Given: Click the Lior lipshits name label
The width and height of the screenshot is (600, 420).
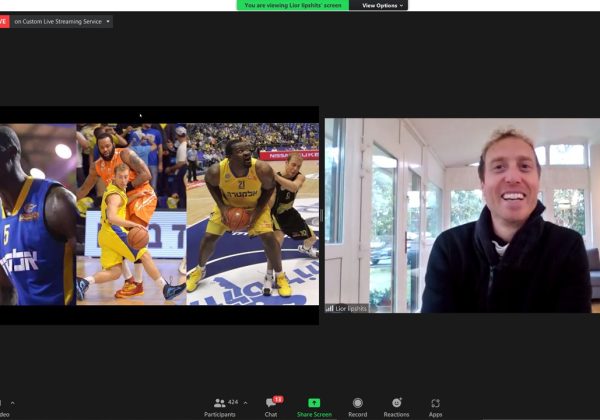Looking at the screenshot, I should click(x=347, y=308).
